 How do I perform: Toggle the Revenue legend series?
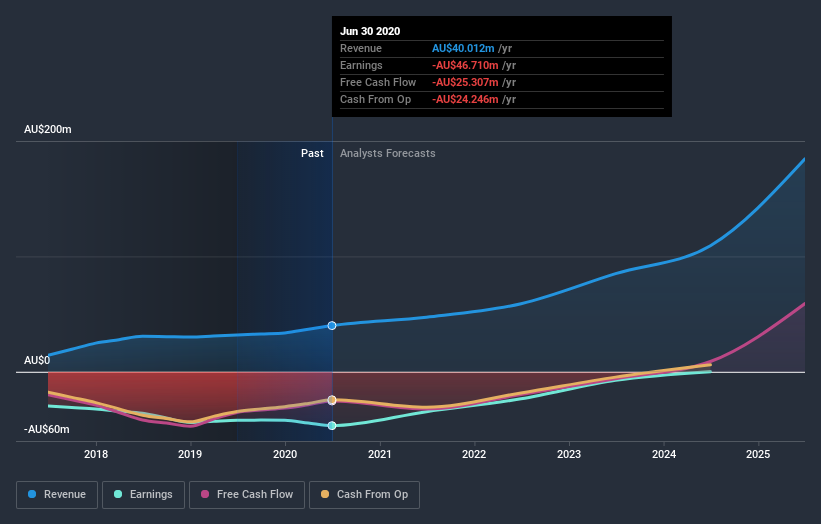pos(57,495)
